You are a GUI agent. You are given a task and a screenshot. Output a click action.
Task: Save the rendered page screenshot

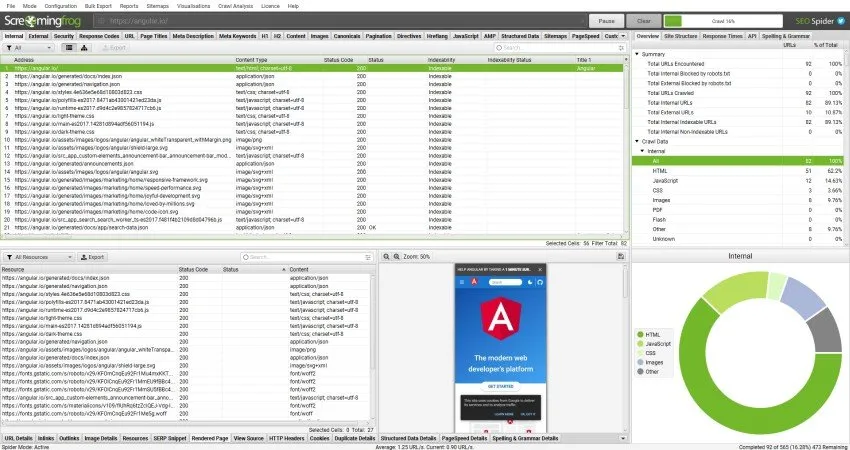[x=622, y=257]
